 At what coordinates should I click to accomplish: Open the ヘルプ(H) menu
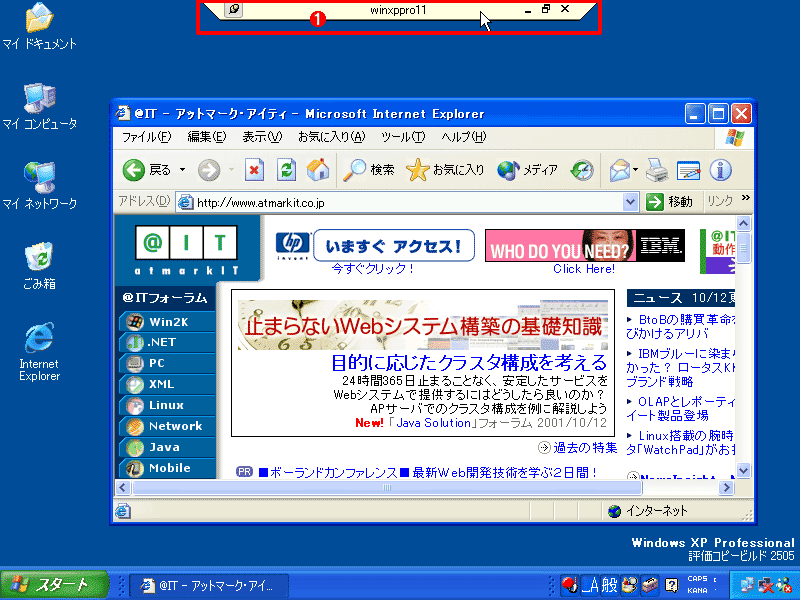(464, 137)
